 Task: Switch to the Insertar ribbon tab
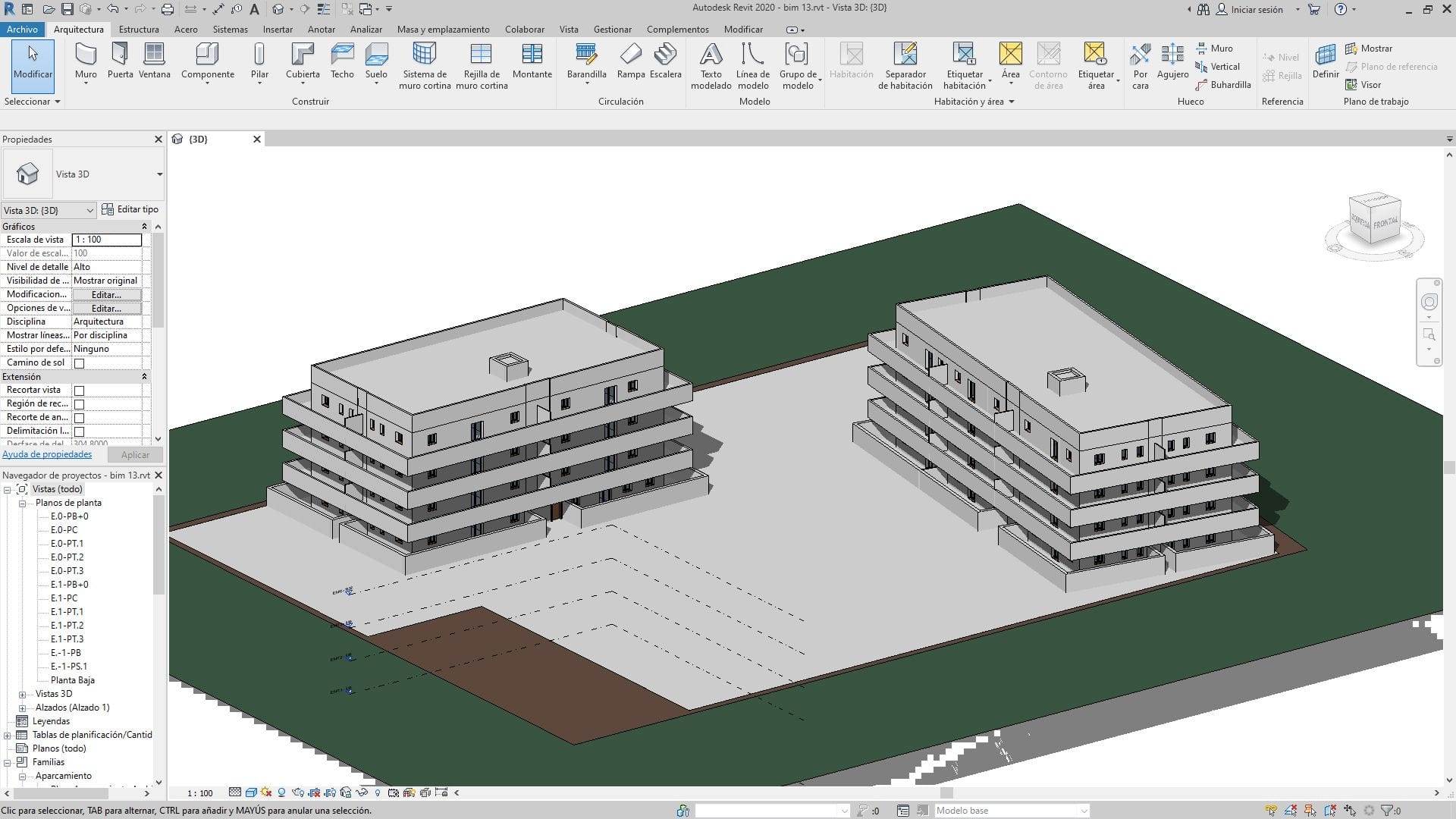(278, 30)
